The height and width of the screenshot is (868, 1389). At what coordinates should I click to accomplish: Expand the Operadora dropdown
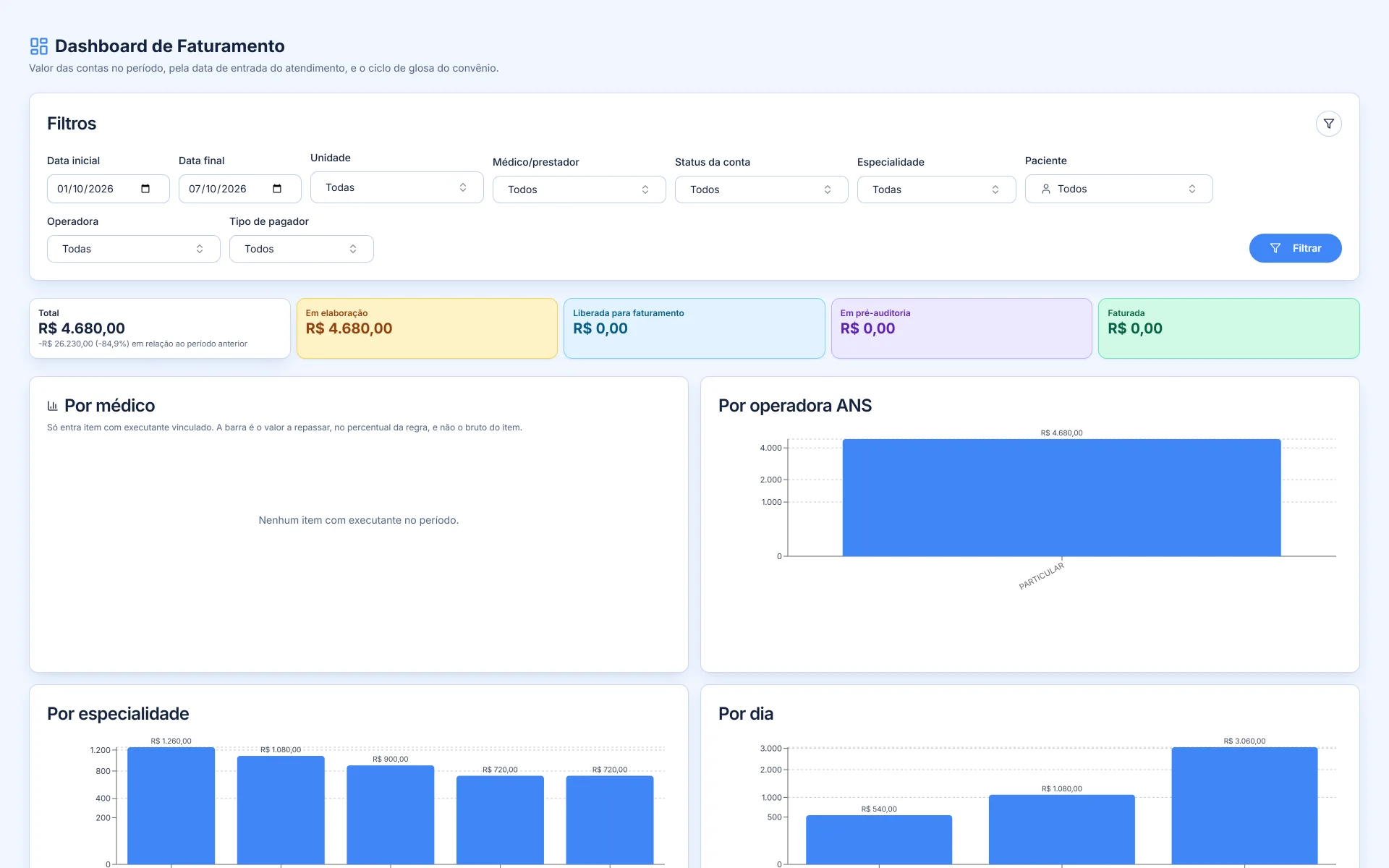(x=134, y=249)
